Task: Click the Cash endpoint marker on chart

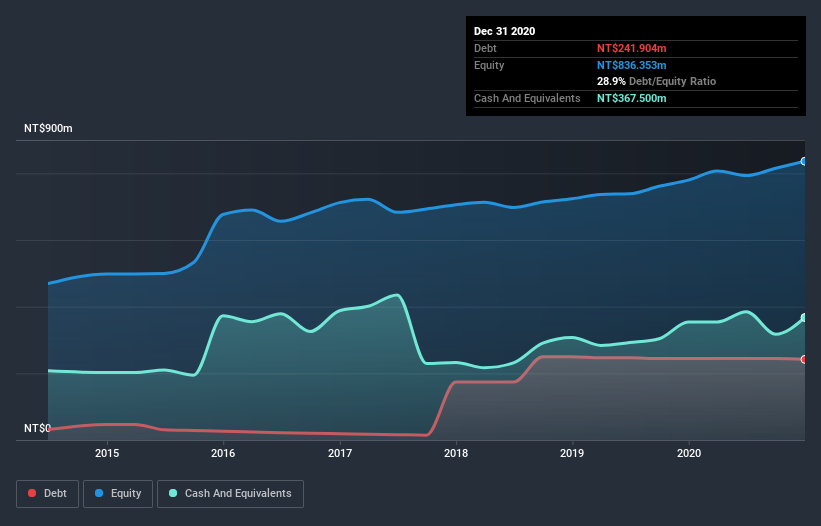Action: pos(804,318)
